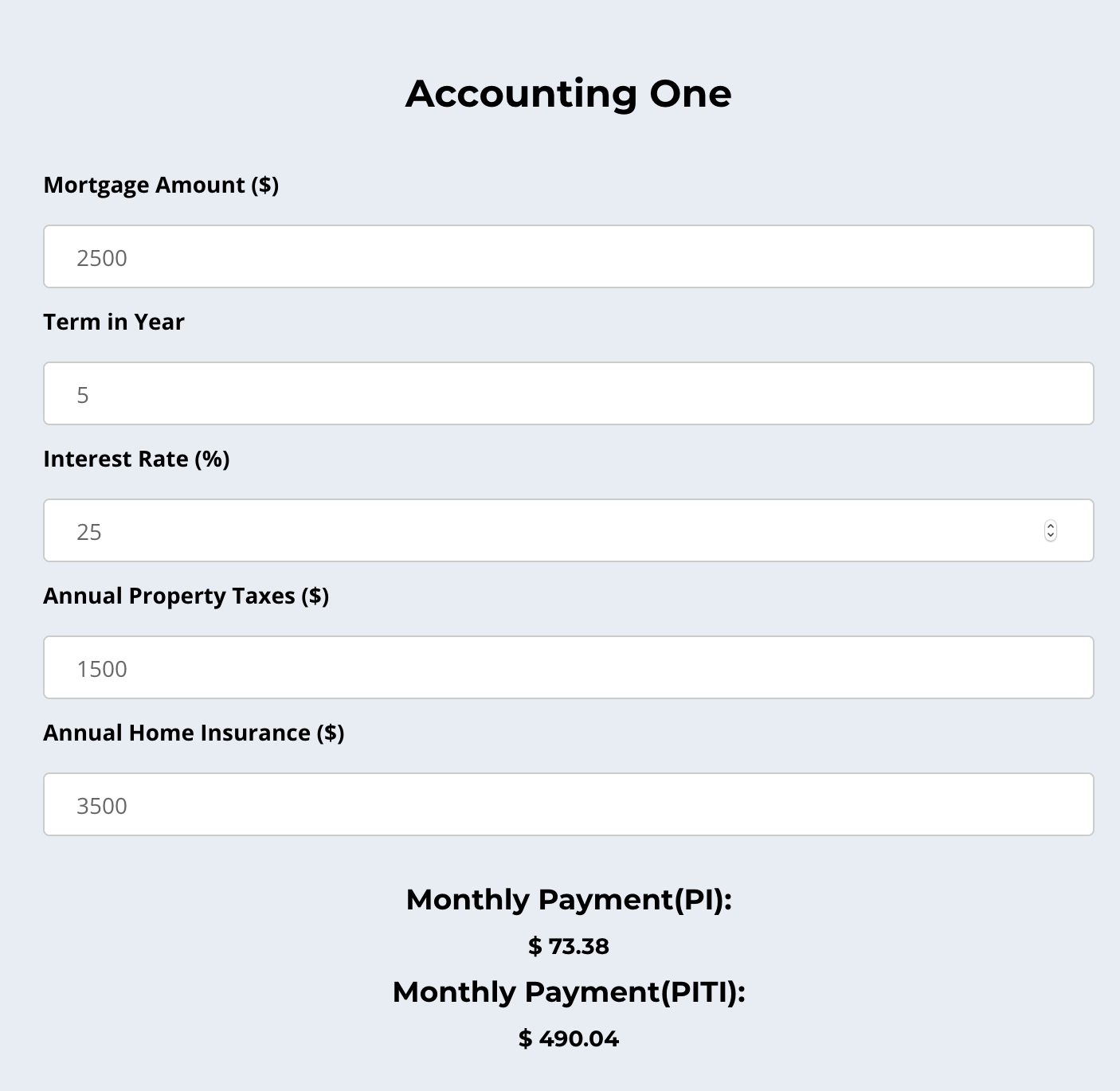Click the "Annual Home Insurance ($)" label

tap(194, 733)
